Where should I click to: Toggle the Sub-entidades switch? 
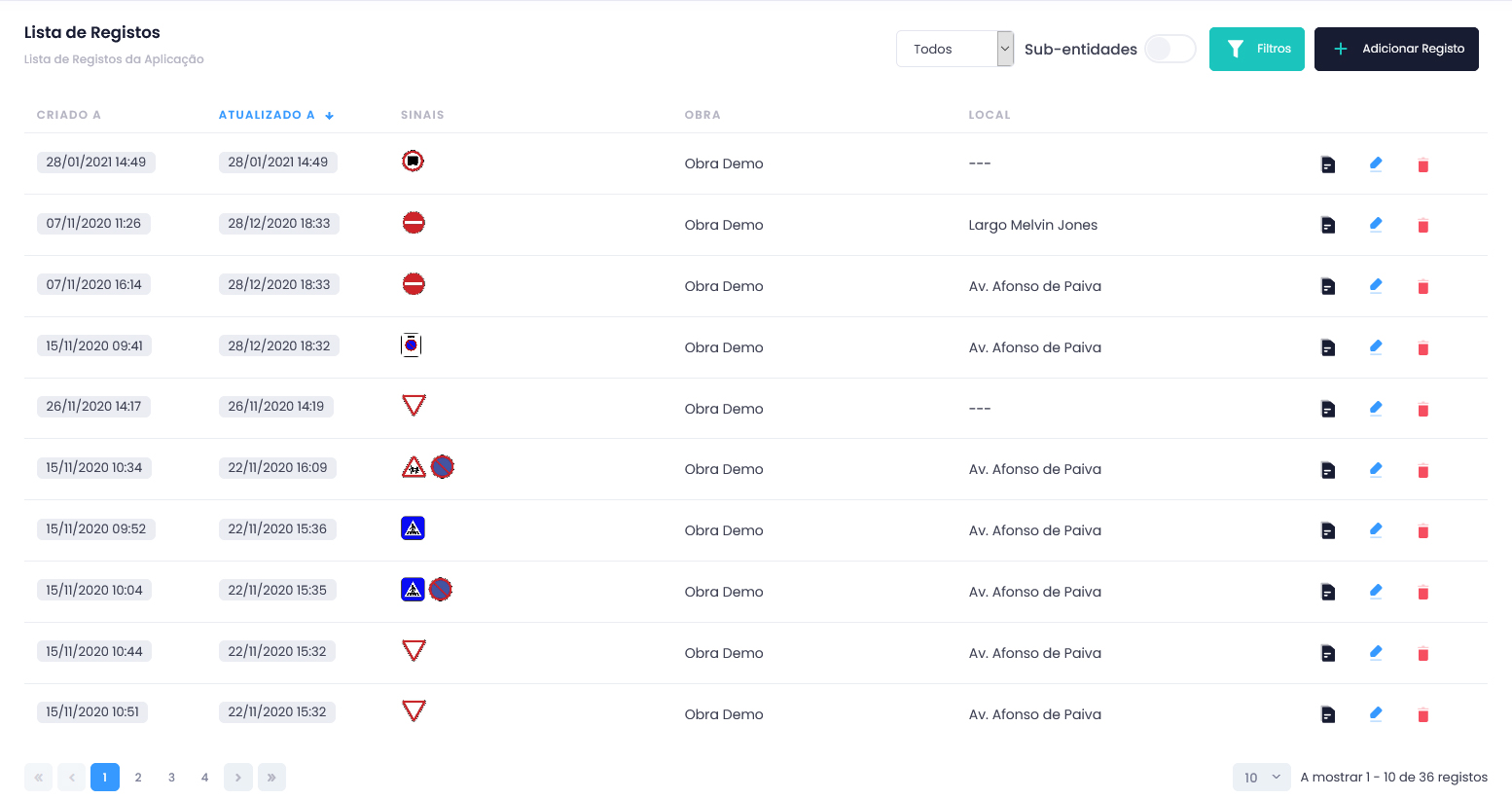coord(1170,49)
